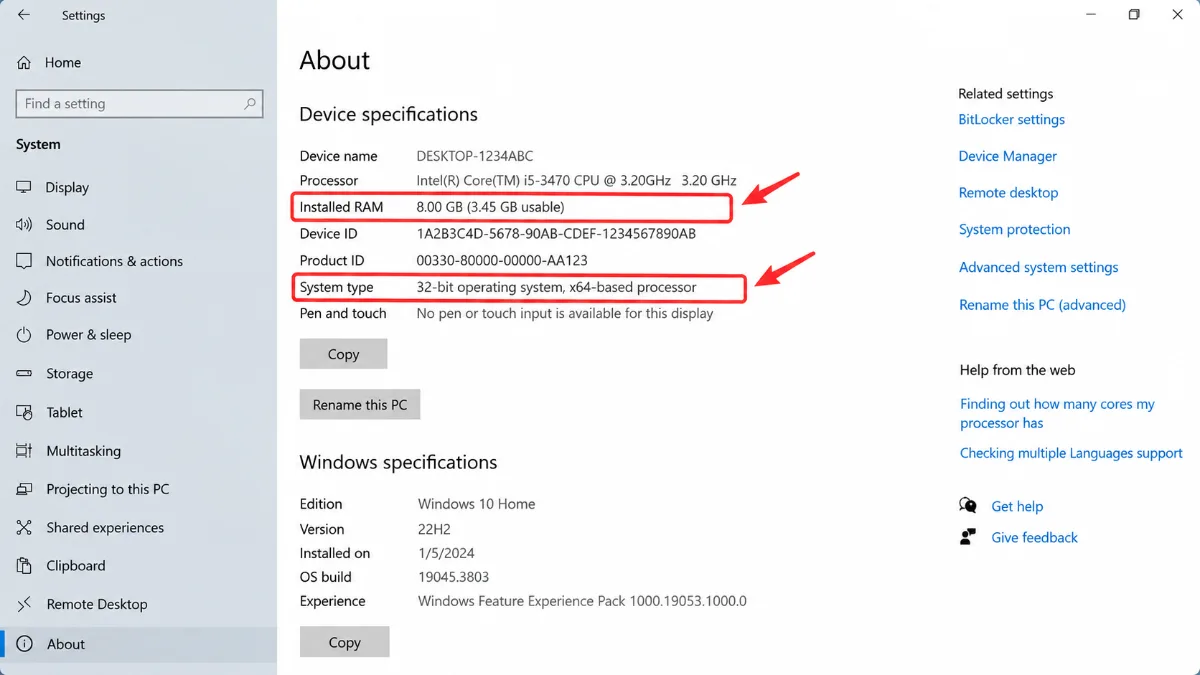Click the Windows Feature Experience Pack text
Image resolution: width=1200 pixels, height=675 pixels.
click(582, 601)
